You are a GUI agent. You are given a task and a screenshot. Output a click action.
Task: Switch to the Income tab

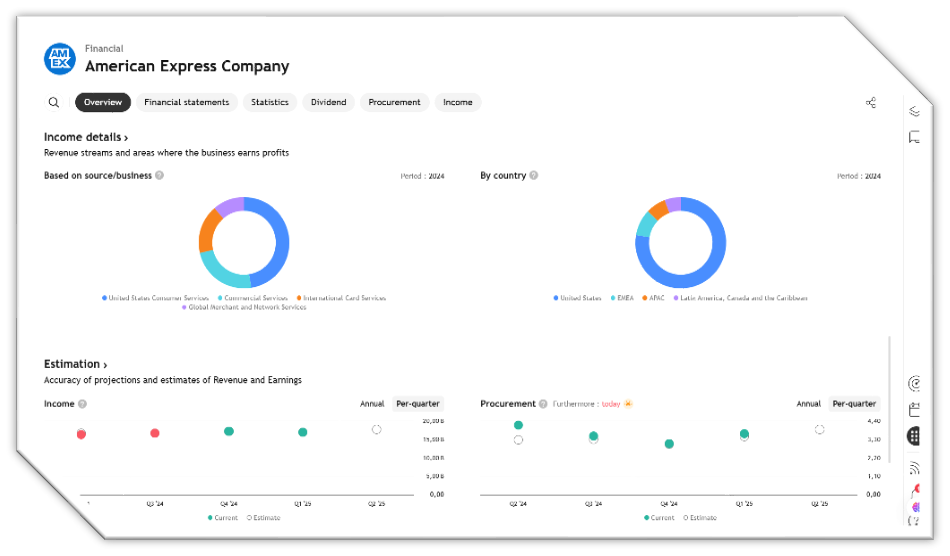pyautogui.click(x=457, y=102)
